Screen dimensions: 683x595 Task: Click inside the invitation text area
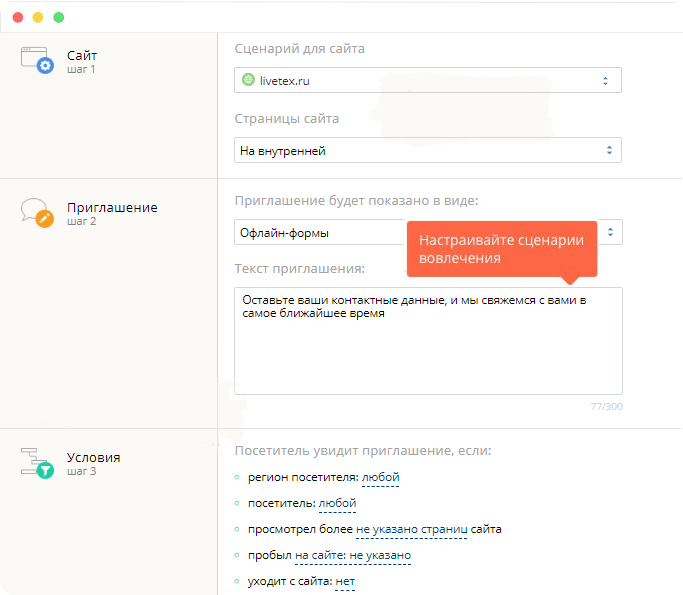tap(428, 341)
